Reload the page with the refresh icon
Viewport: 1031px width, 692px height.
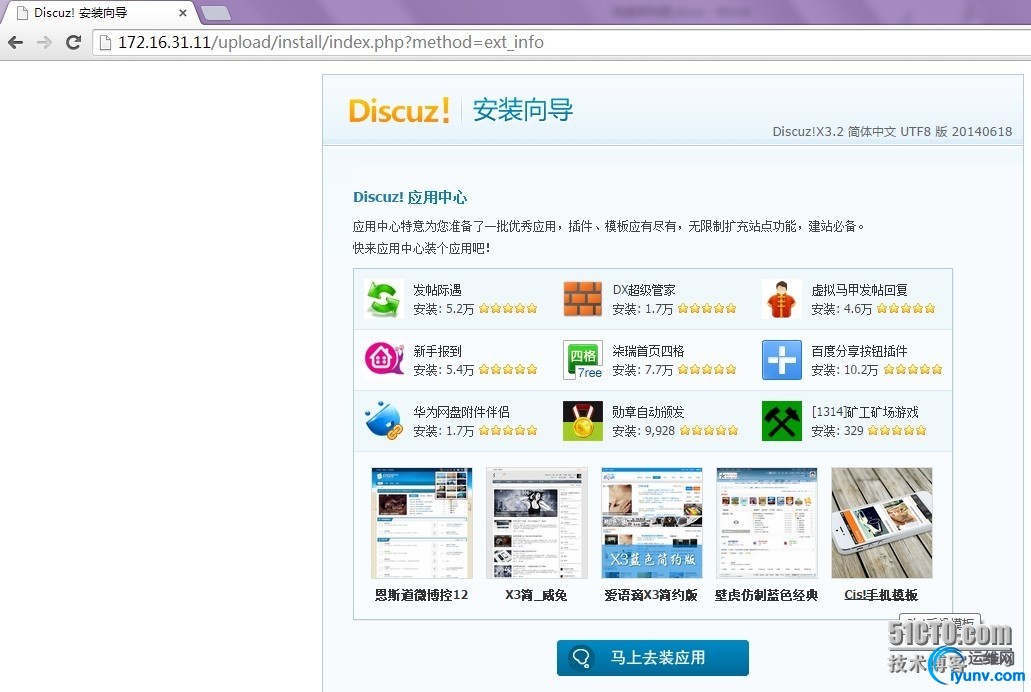[74, 43]
